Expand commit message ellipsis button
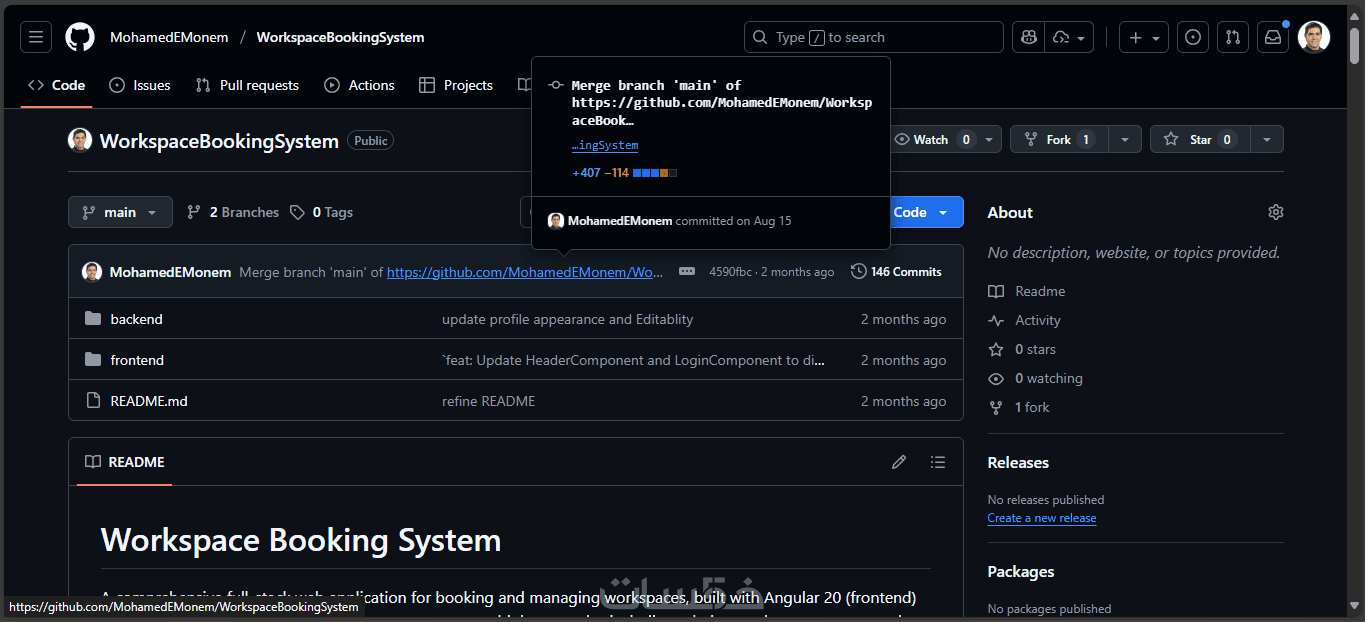This screenshot has height=622, width=1365. pyautogui.click(x=687, y=272)
